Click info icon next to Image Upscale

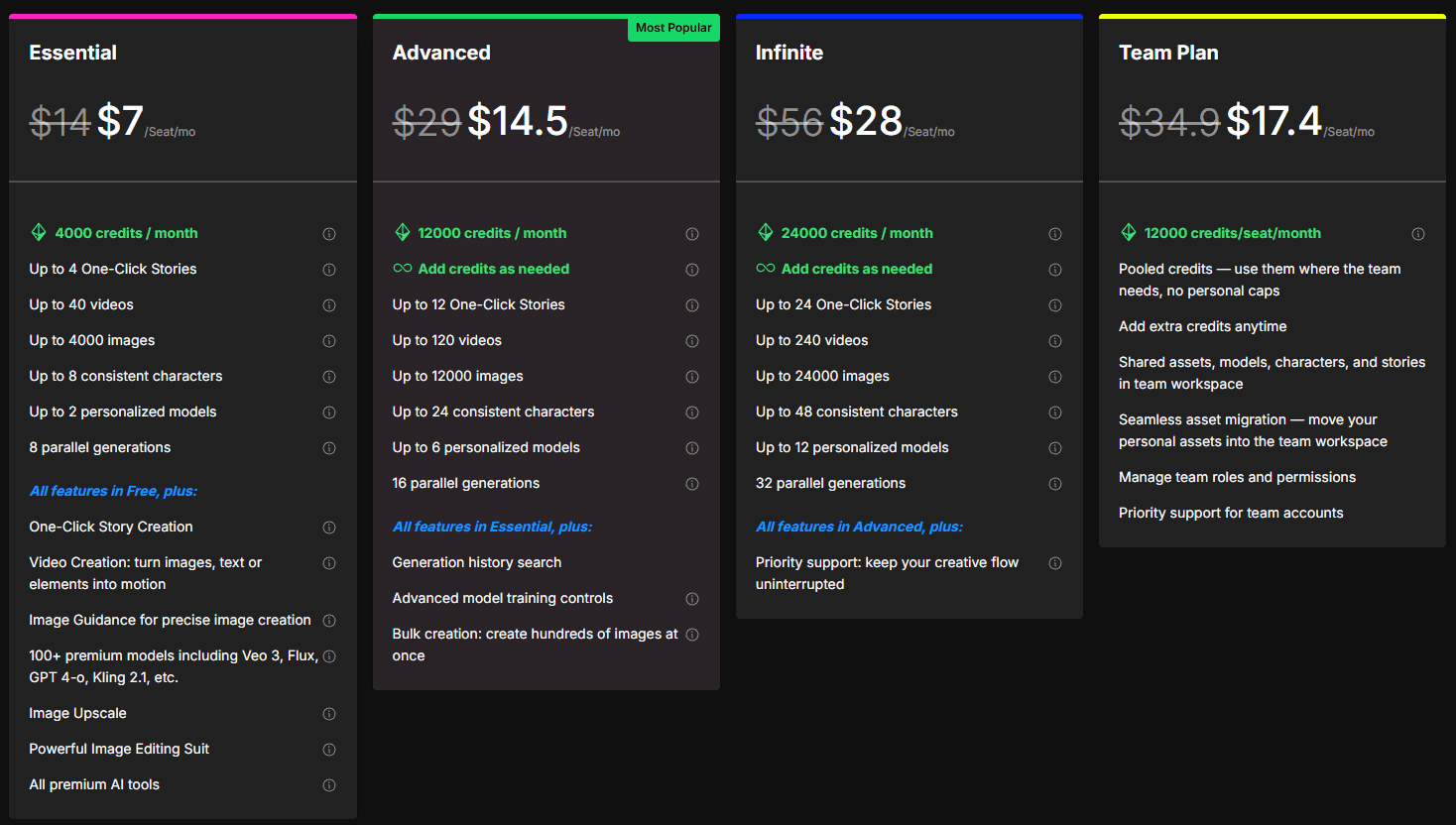pos(329,714)
